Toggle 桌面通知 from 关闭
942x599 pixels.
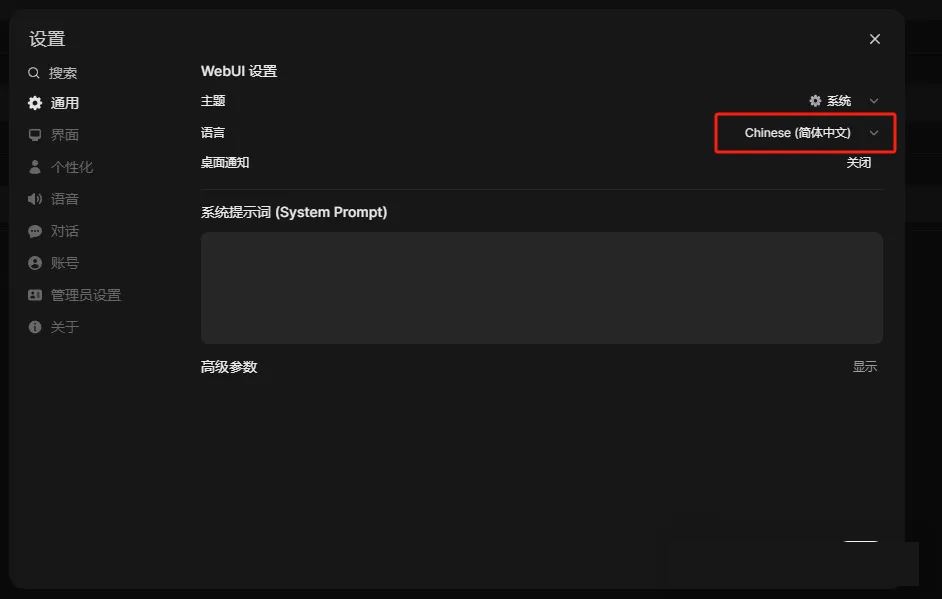pyautogui.click(x=858, y=163)
